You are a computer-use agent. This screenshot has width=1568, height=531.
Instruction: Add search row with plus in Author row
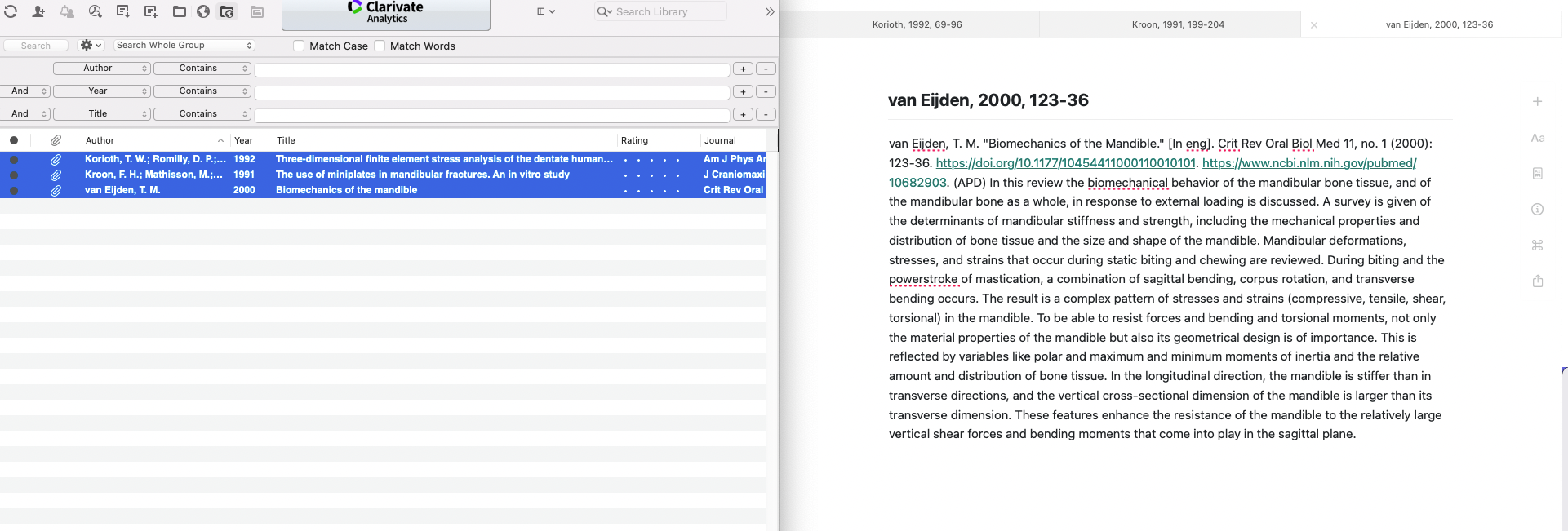point(743,69)
